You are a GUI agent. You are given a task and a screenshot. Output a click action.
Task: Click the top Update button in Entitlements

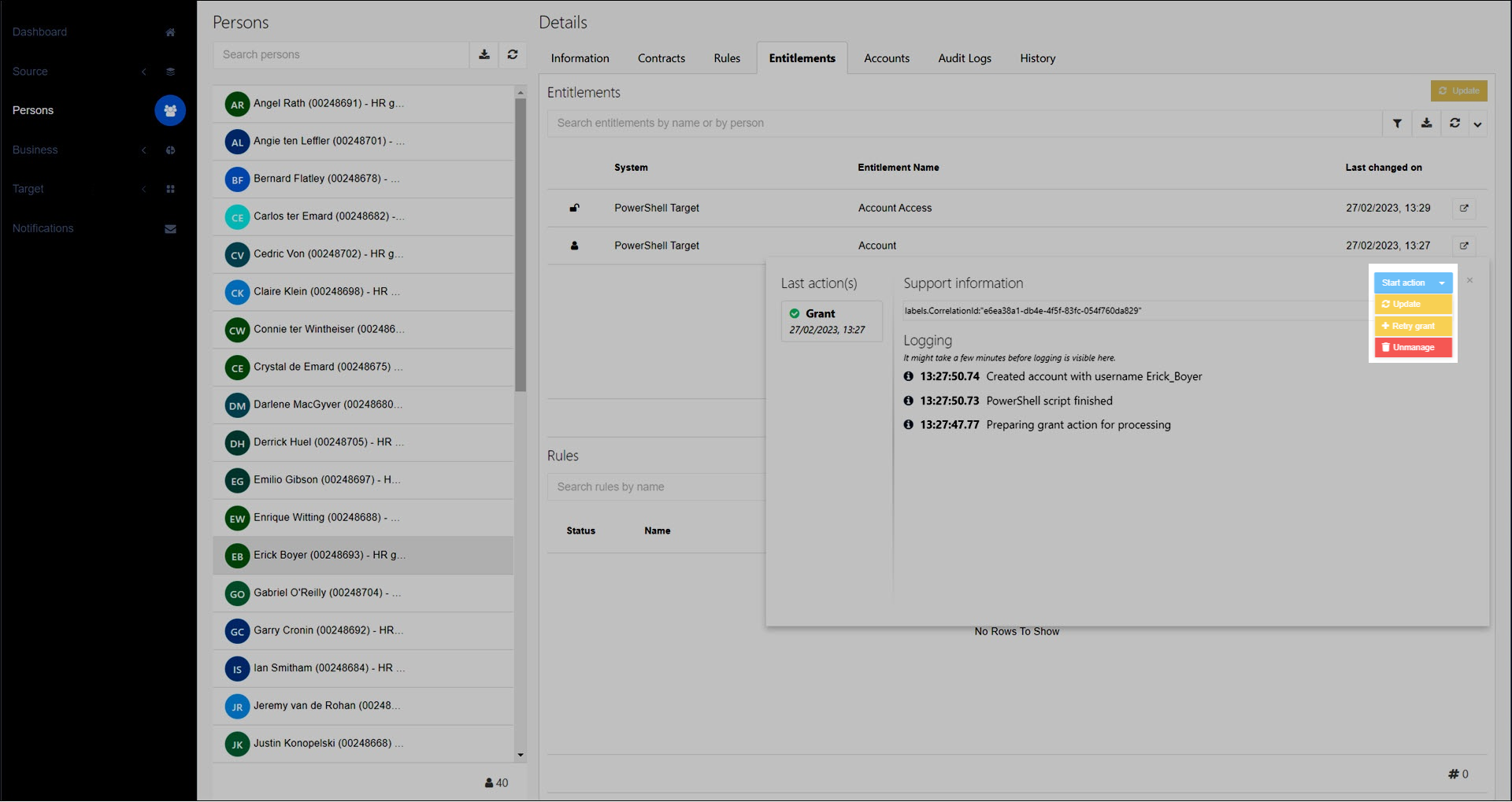[1458, 91]
